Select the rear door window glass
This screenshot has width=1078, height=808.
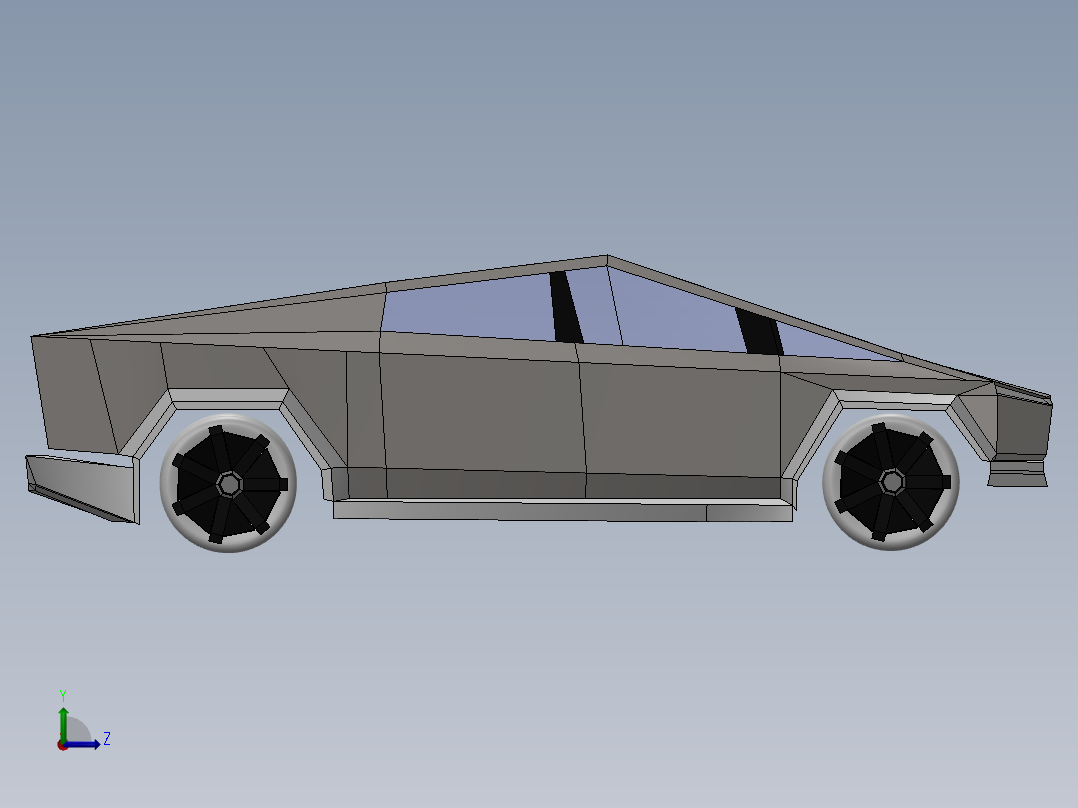468,309
